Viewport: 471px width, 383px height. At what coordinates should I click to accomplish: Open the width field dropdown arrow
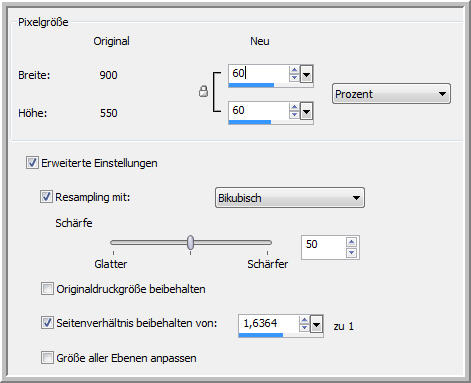point(306,74)
